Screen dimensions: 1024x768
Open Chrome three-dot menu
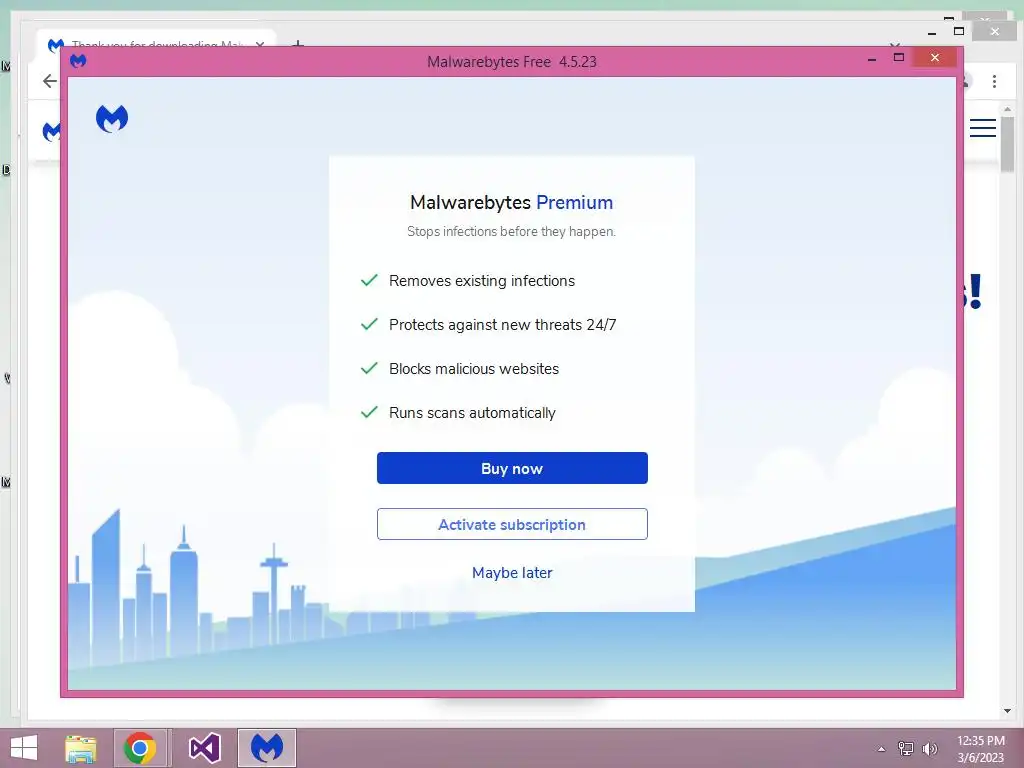[x=994, y=81]
